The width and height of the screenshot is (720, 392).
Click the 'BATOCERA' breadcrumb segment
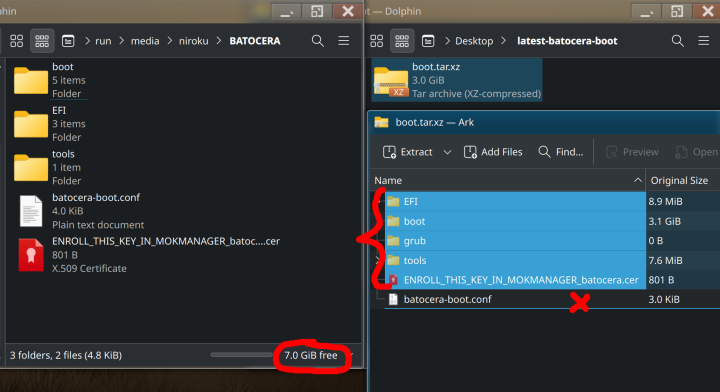pyautogui.click(x=255, y=41)
